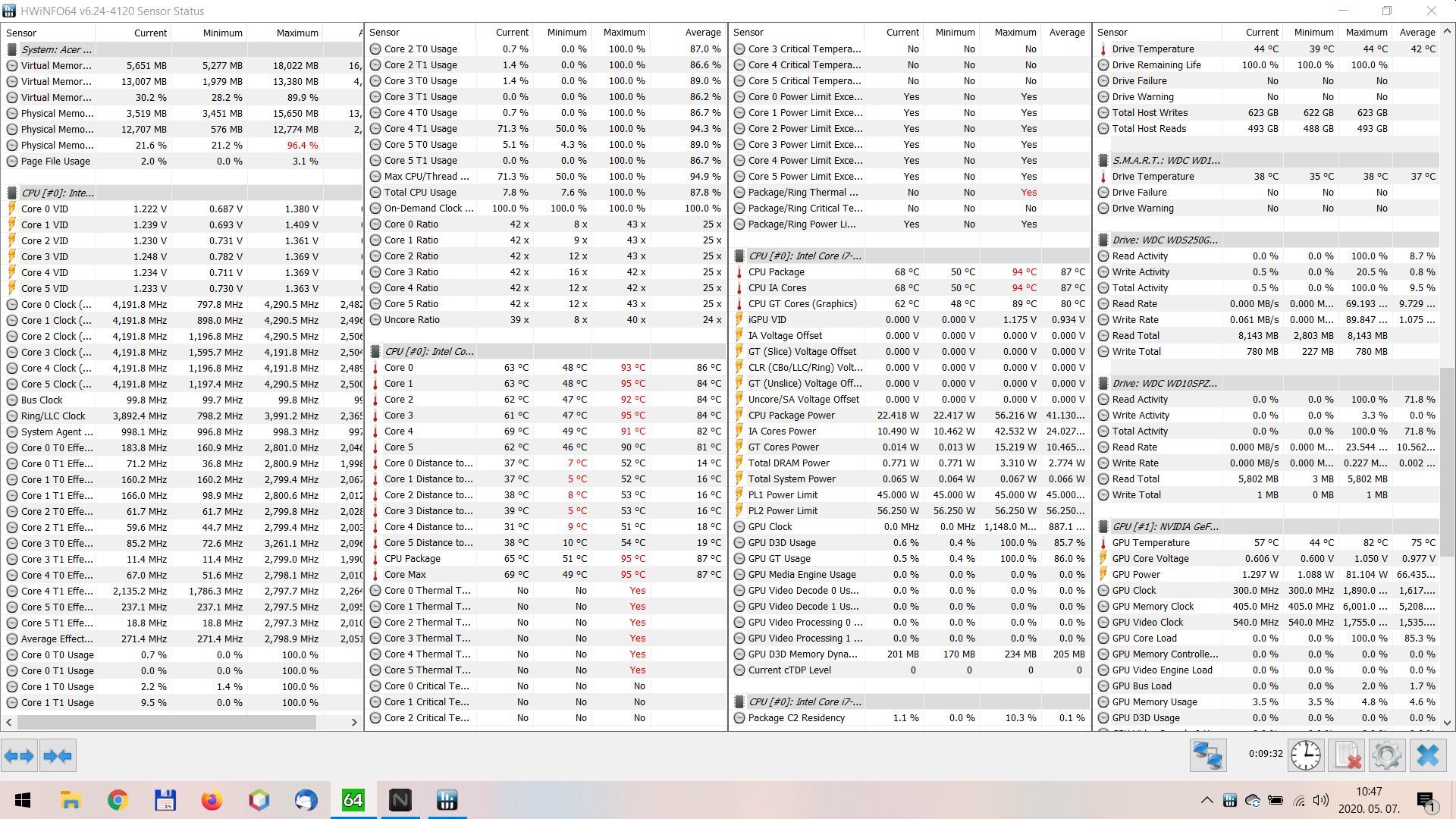Open the notification center icon
Screen dimensions: 1456x819
tap(1426, 800)
